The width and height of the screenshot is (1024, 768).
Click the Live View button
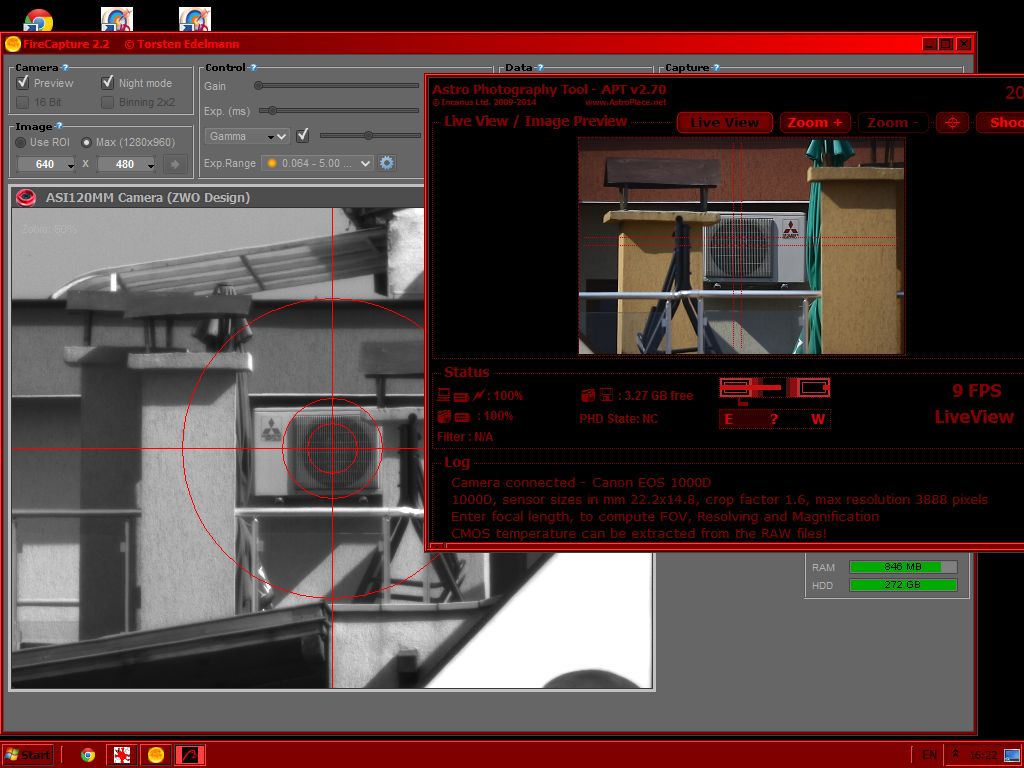pyautogui.click(x=724, y=122)
